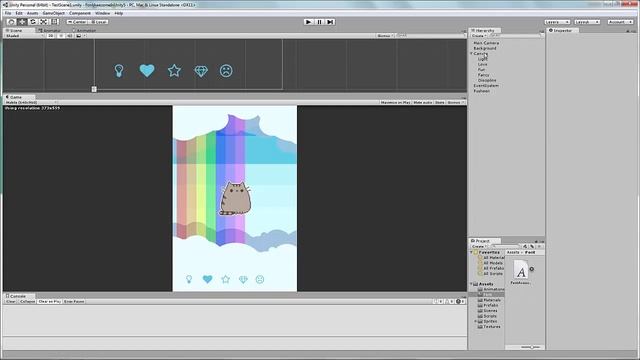Toggle Maximize on Play in Game view
Screen dimensions: 640x360
point(395,102)
